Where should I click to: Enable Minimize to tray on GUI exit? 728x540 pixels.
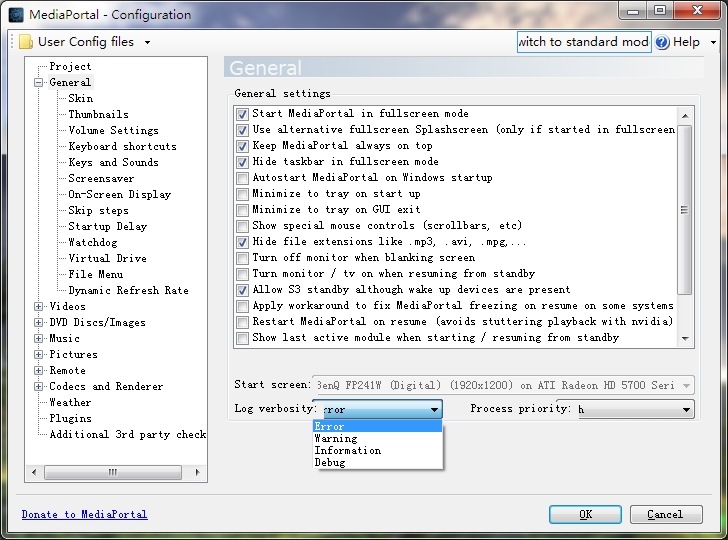pyautogui.click(x=242, y=210)
